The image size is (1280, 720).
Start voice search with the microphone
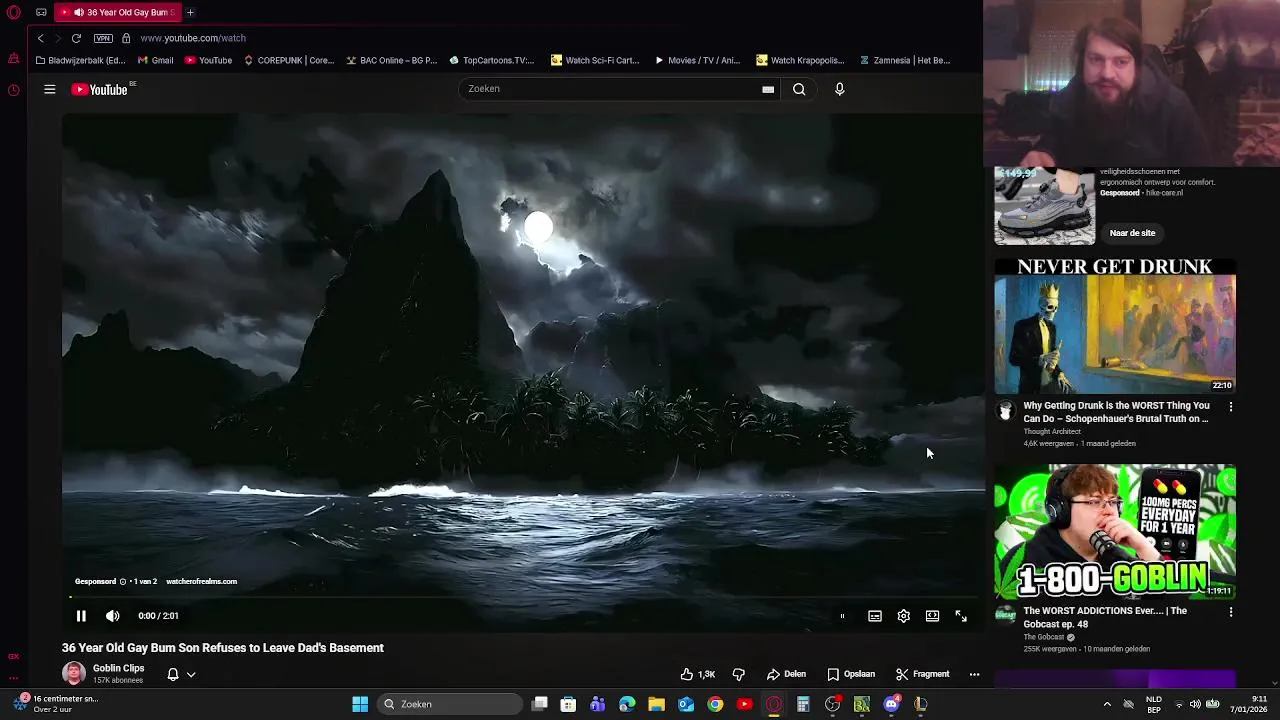(x=840, y=89)
